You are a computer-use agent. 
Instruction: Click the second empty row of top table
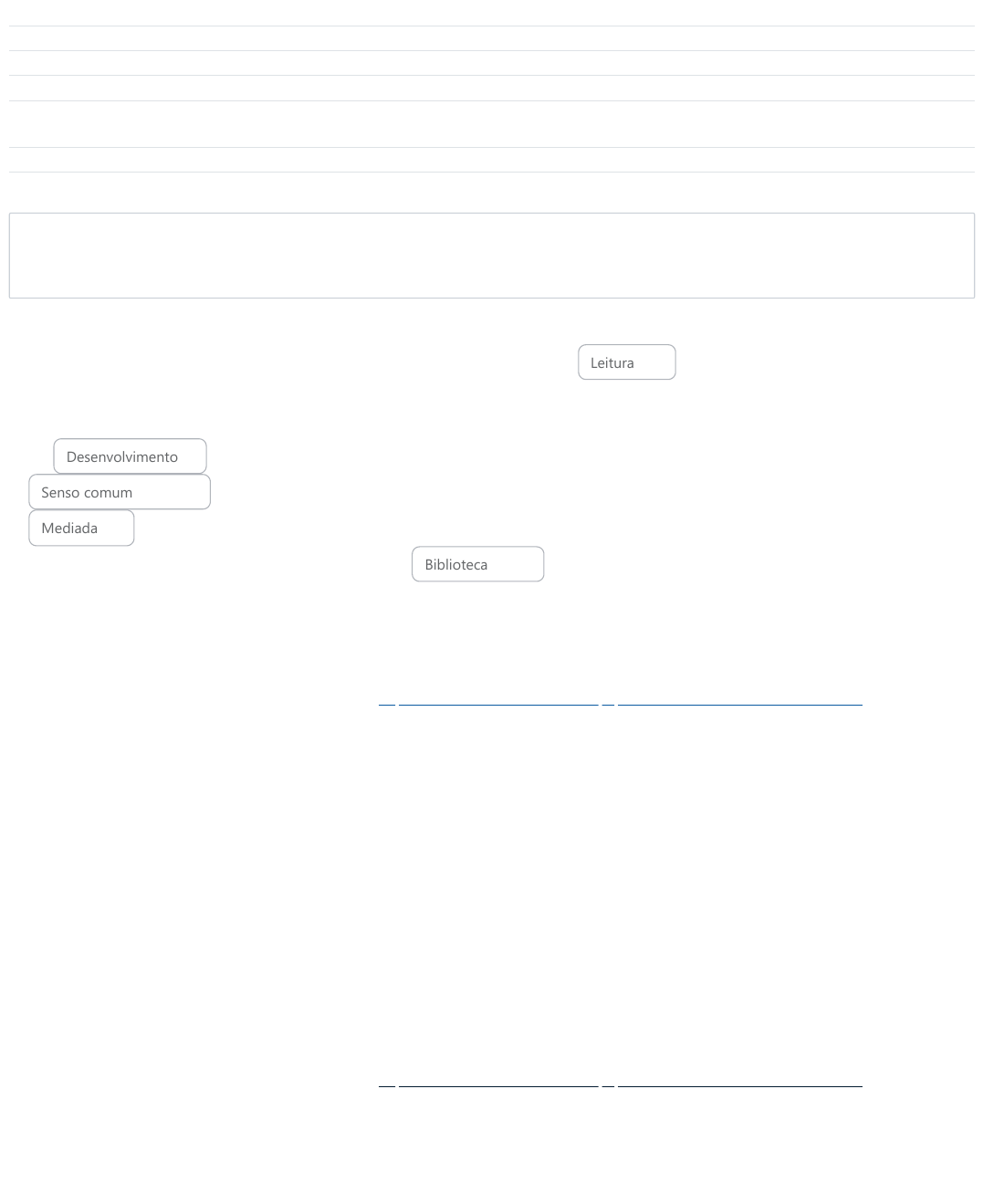pos(491,63)
